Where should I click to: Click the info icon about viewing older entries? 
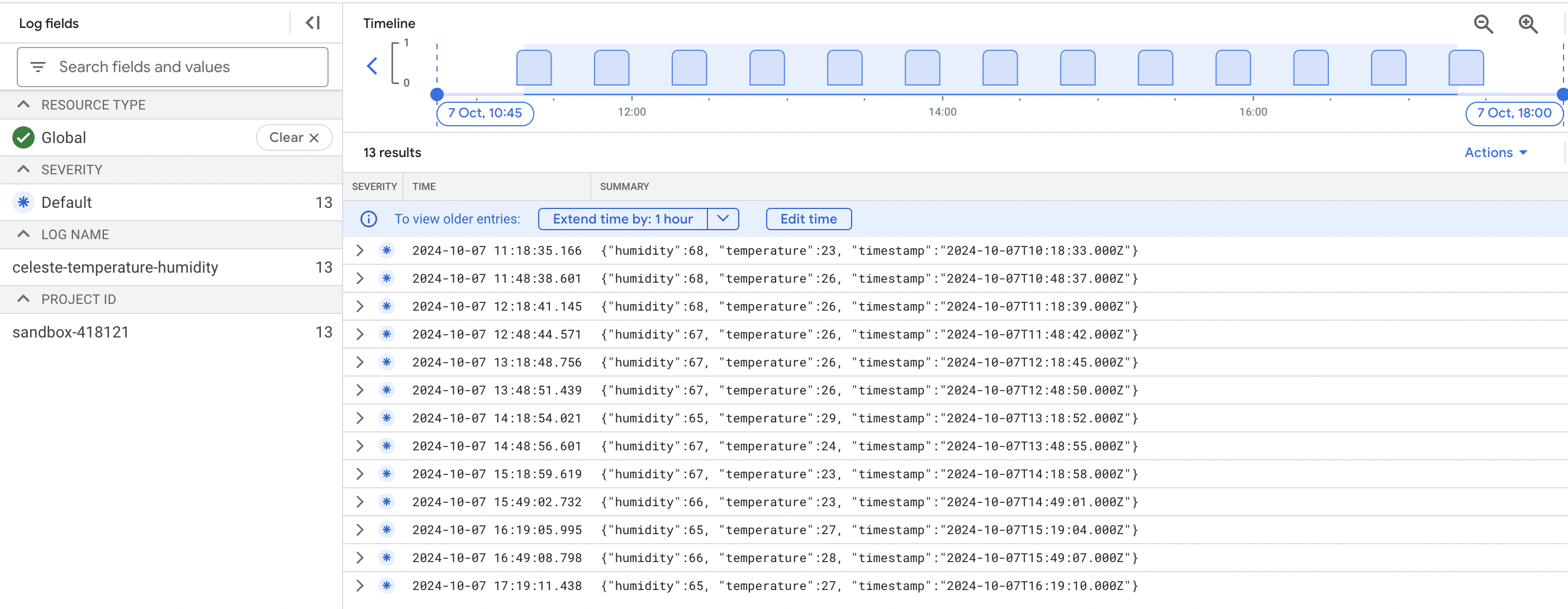click(x=368, y=219)
